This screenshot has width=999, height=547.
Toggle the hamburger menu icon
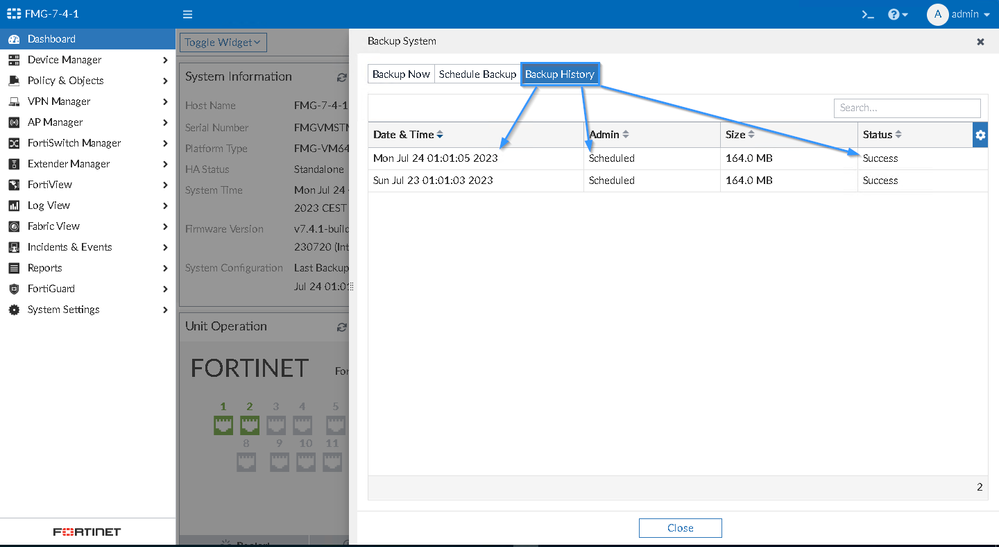pyautogui.click(x=187, y=14)
